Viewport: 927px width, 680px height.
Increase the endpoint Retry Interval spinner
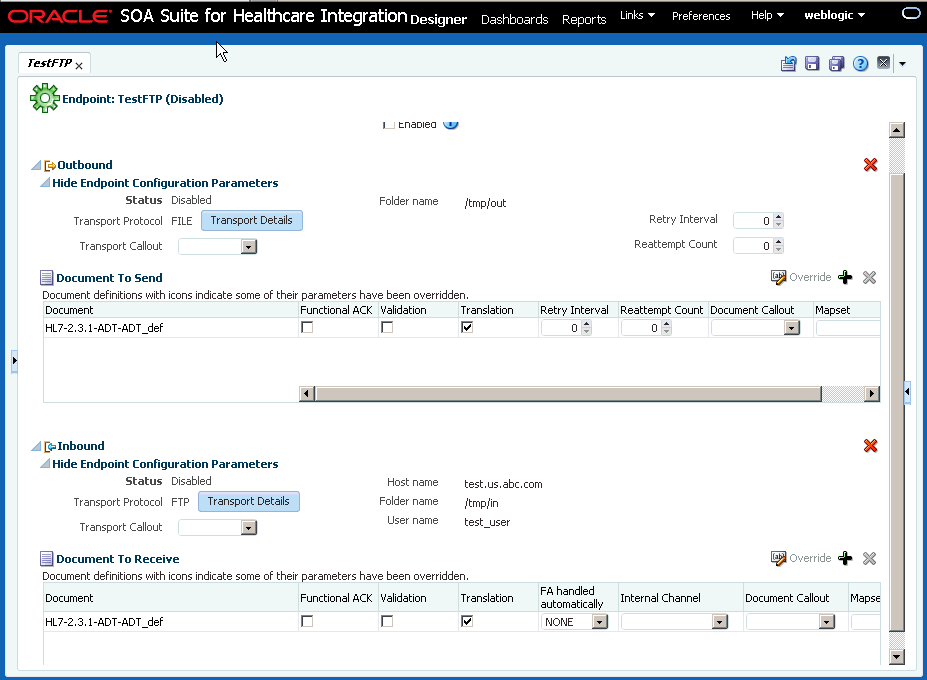(779, 217)
